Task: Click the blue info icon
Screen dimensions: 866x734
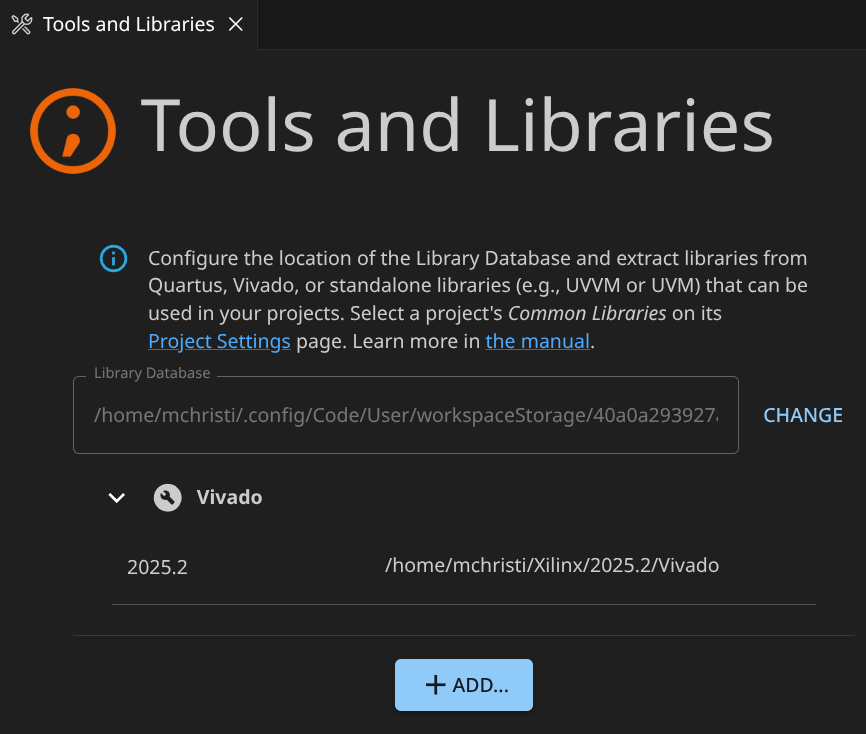Action: coord(113,258)
